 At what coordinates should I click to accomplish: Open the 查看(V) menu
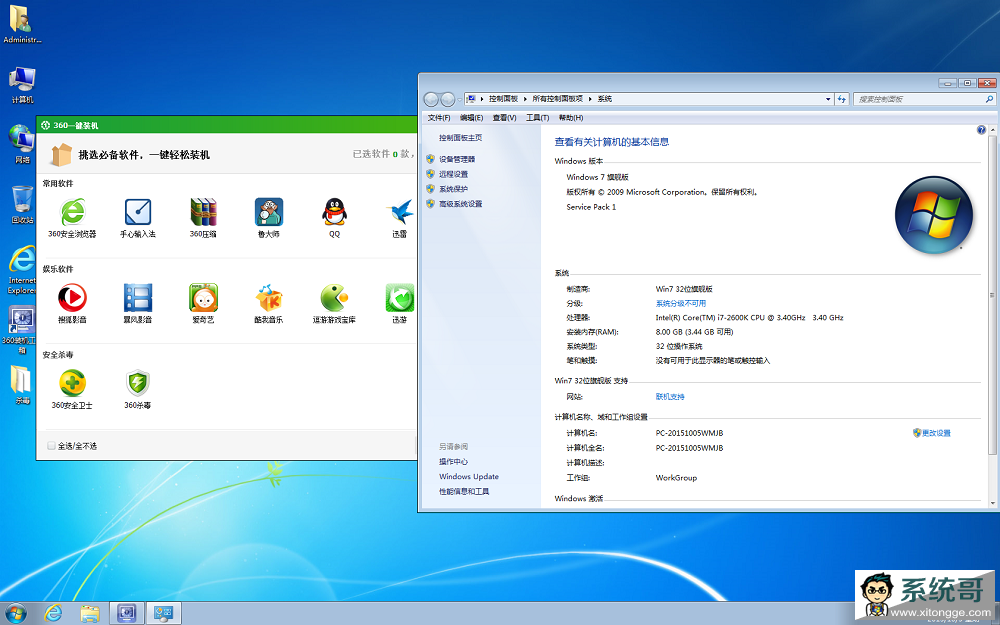click(504, 117)
